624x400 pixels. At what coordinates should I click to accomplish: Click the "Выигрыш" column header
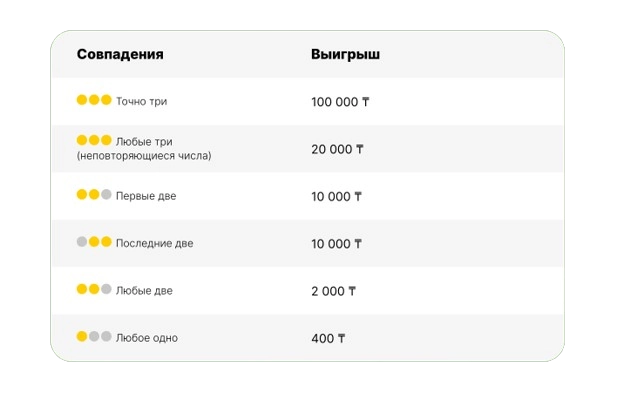(x=345, y=54)
